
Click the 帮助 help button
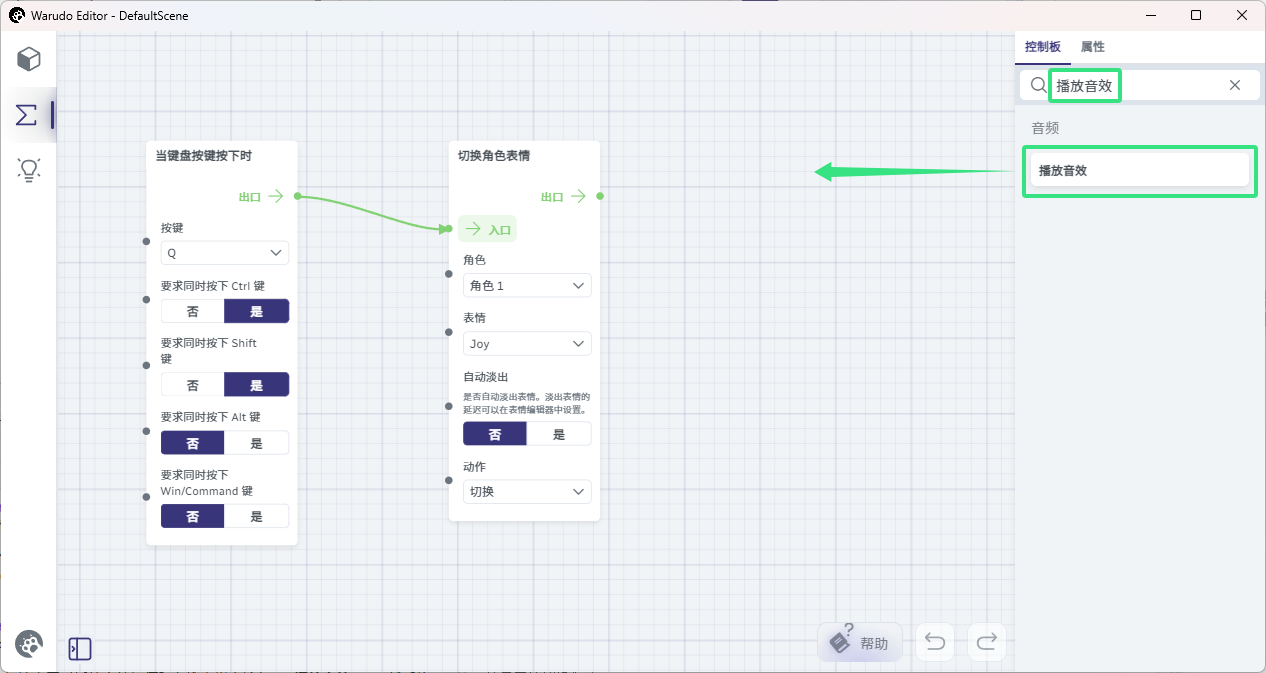[860, 643]
